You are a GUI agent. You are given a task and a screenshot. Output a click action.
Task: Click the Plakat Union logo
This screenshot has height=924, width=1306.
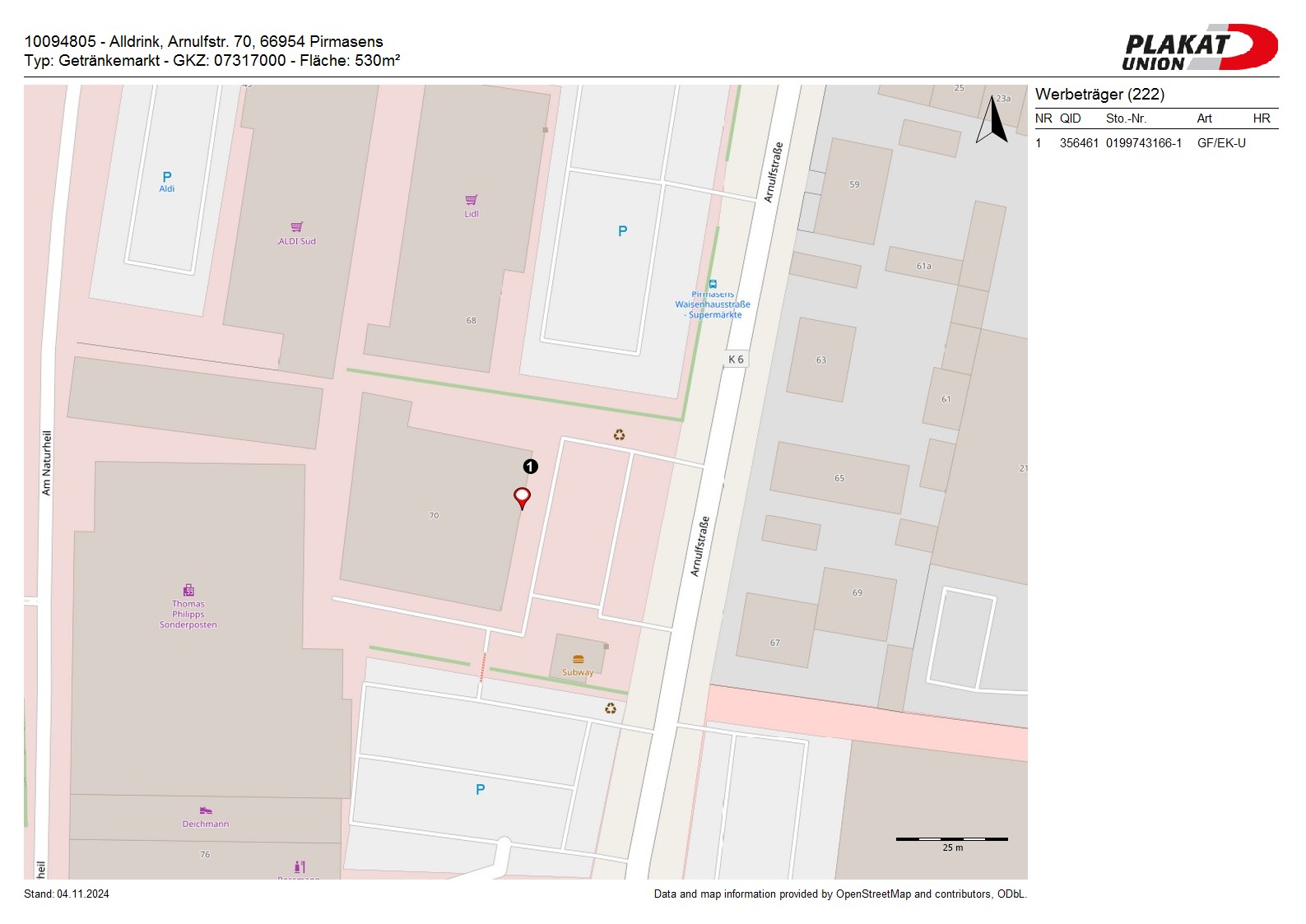[x=1199, y=48]
